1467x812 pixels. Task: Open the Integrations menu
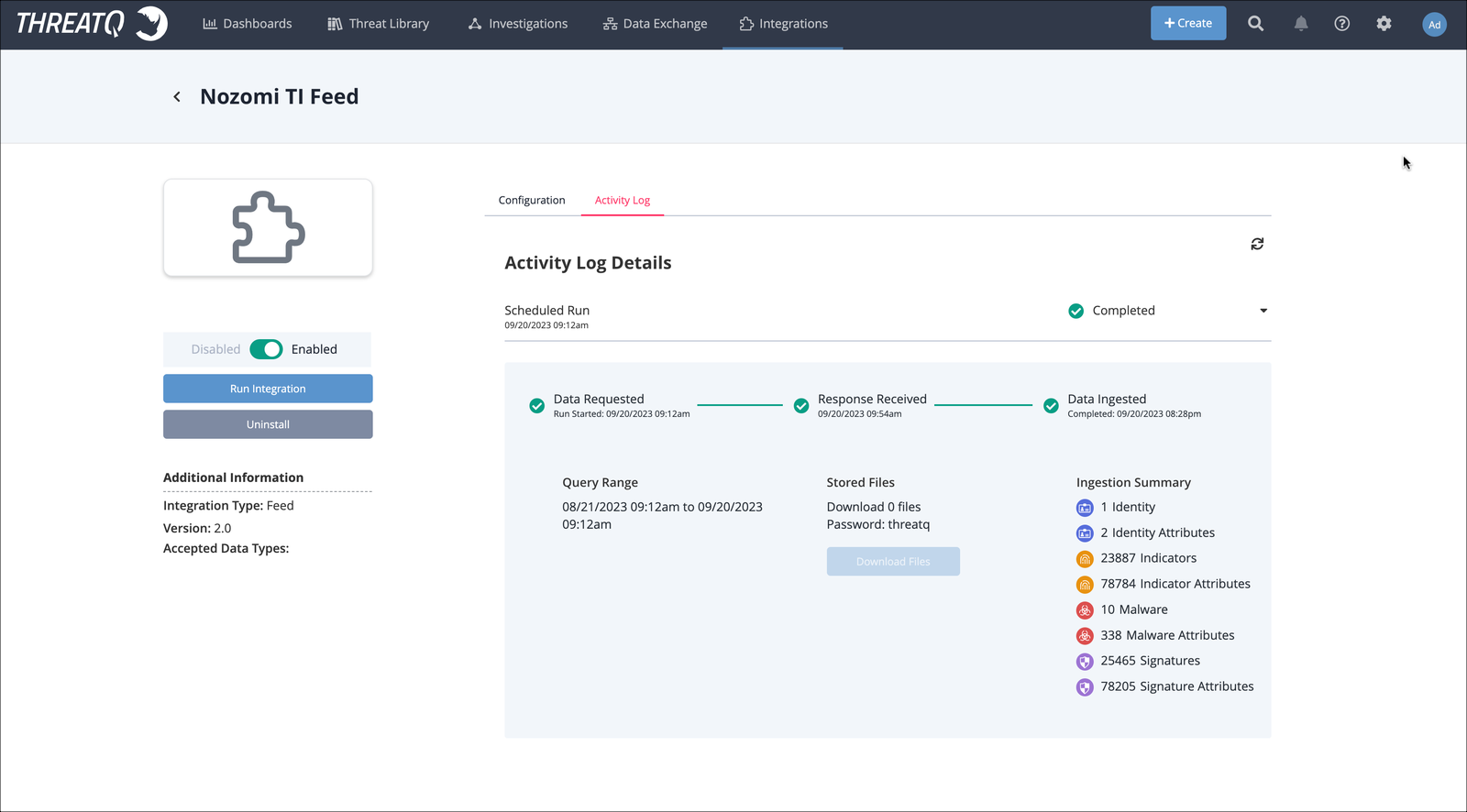pyautogui.click(x=783, y=24)
